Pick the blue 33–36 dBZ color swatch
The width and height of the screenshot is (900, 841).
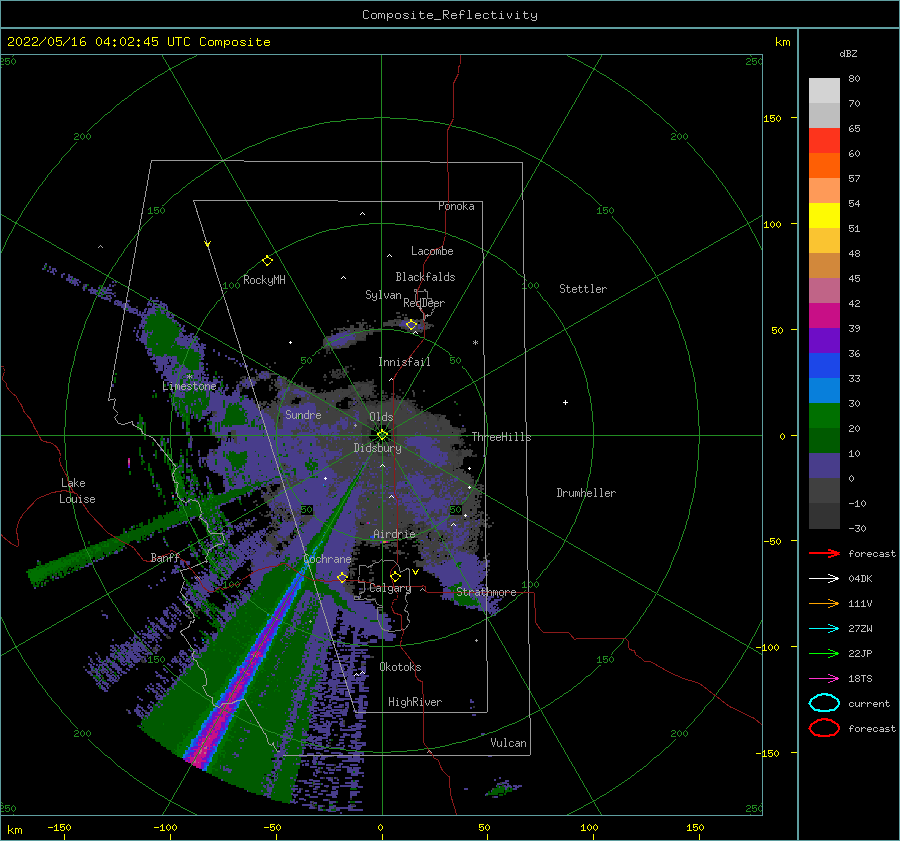click(x=824, y=366)
